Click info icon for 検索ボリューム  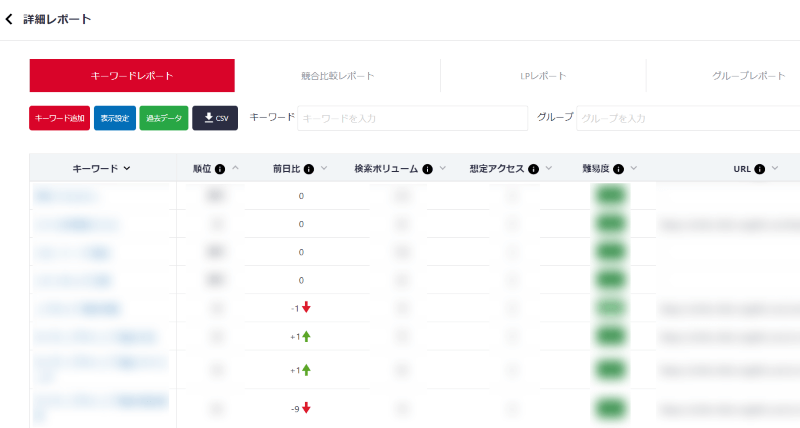tap(428, 169)
